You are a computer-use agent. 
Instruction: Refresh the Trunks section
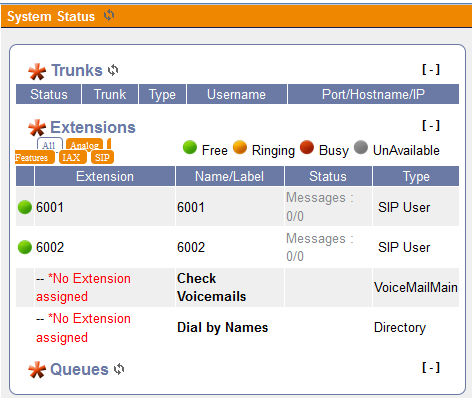pyautogui.click(x=113, y=70)
